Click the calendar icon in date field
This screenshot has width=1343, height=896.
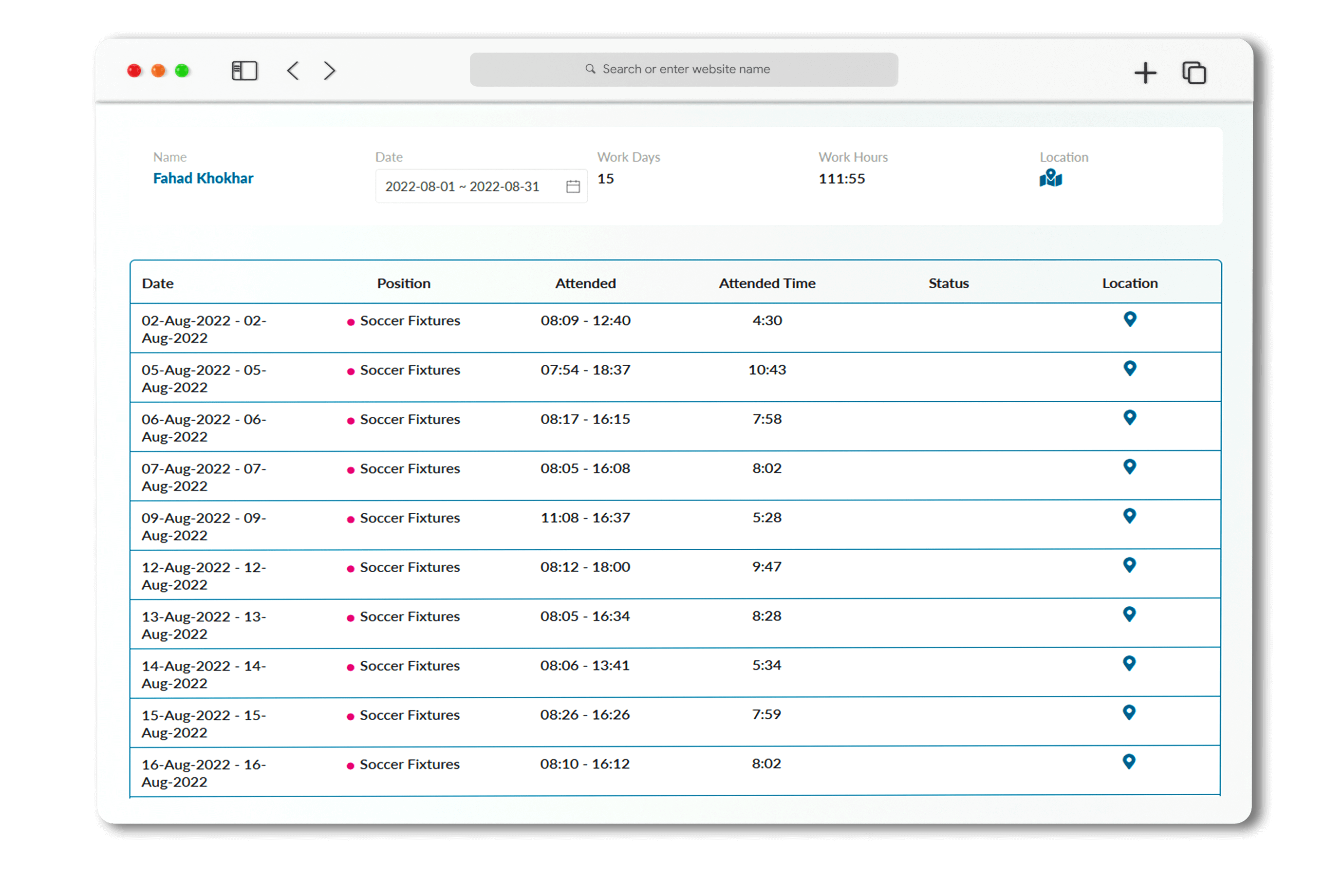(572, 187)
